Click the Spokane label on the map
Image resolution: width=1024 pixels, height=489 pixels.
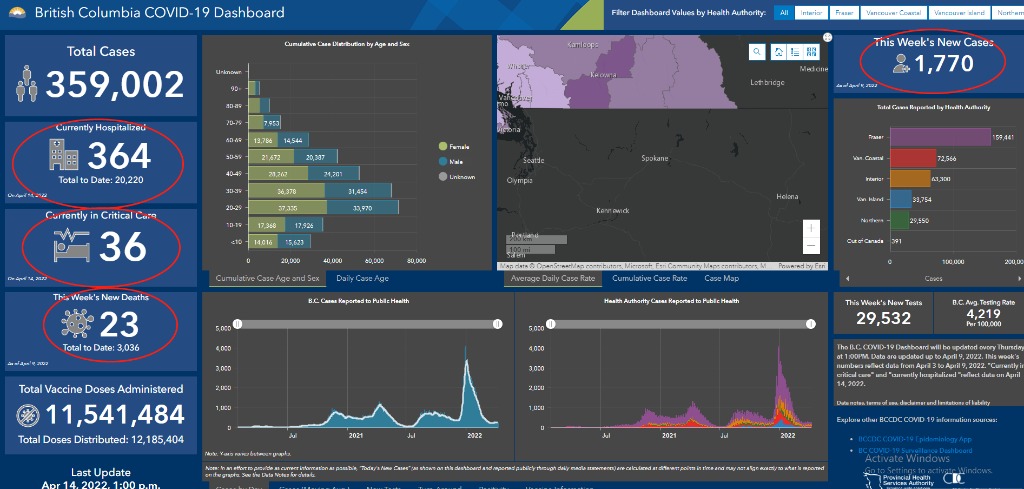click(654, 159)
